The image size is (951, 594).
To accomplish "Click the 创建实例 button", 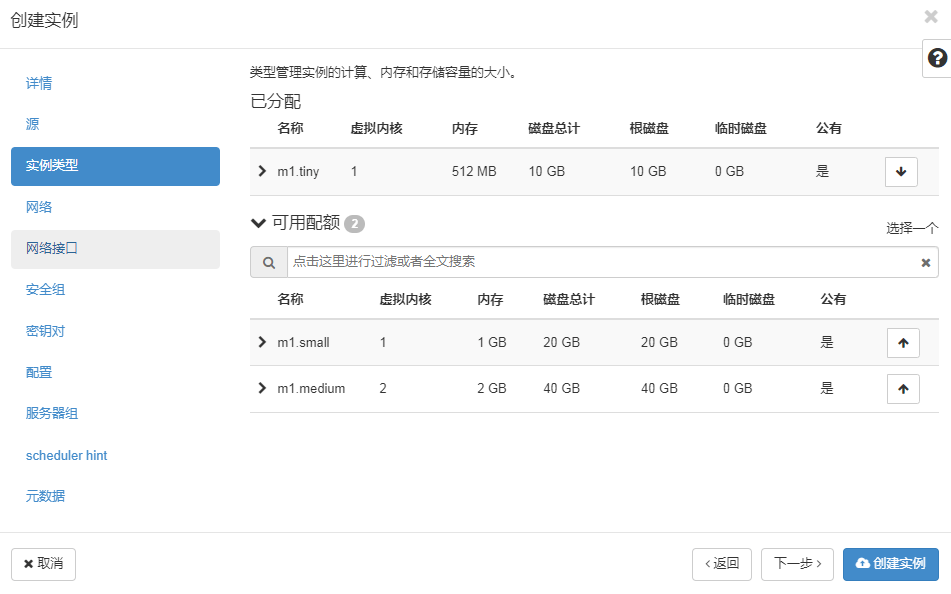I will click(891, 564).
